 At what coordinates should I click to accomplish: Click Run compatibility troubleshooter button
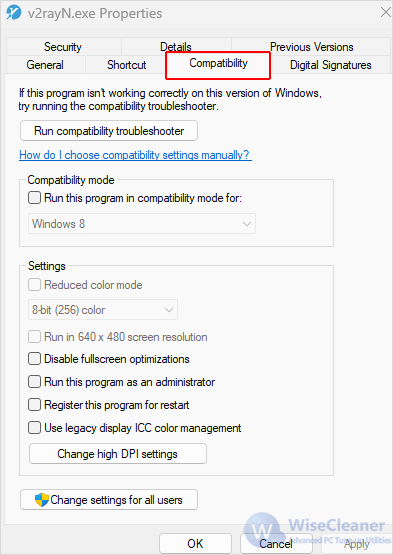point(109,131)
